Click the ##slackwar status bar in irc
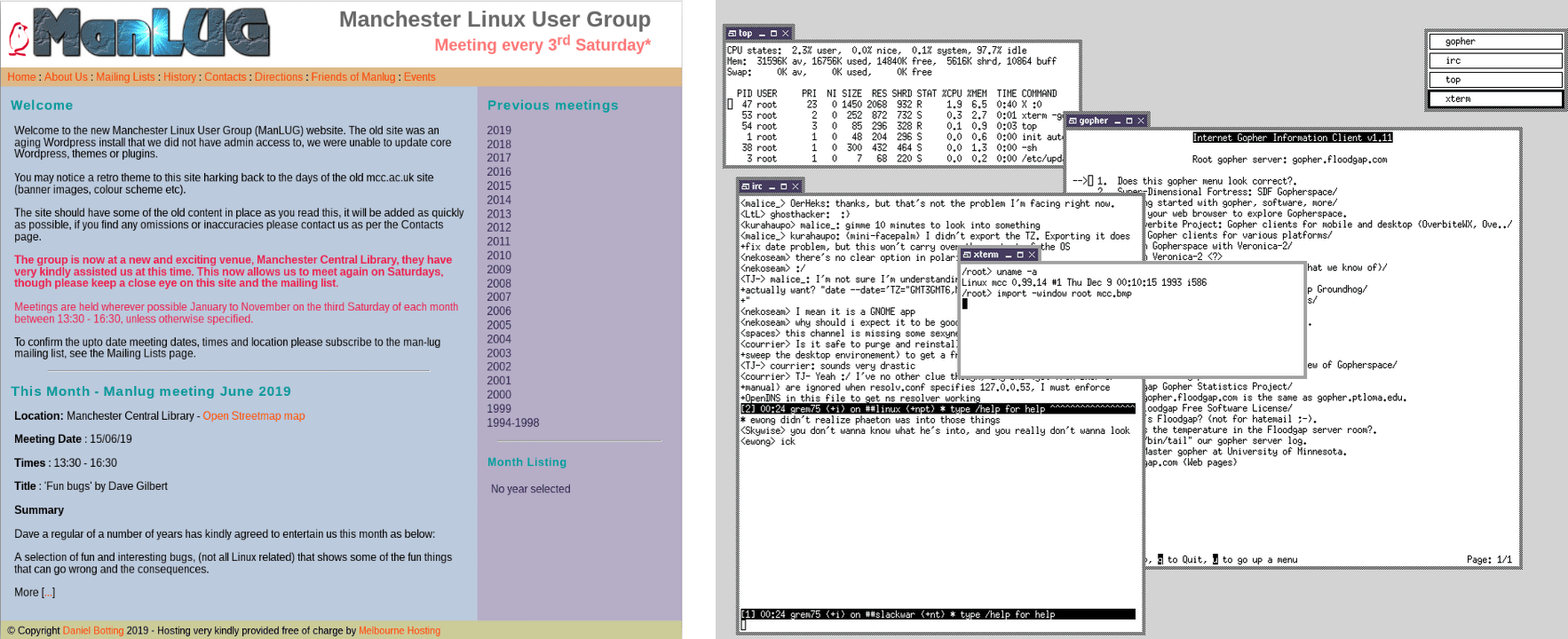The height and width of the screenshot is (639, 1568). pyautogui.click(x=938, y=614)
